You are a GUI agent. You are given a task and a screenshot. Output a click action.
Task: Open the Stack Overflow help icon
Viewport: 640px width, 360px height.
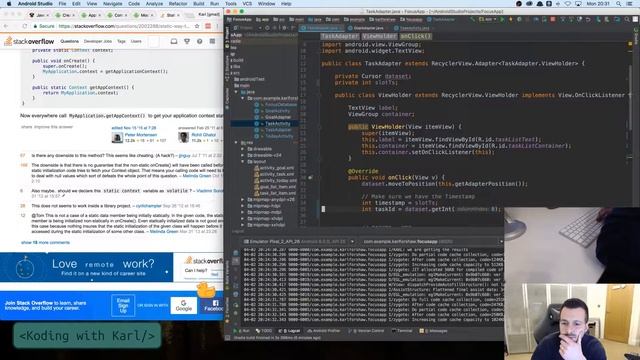point(200,41)
